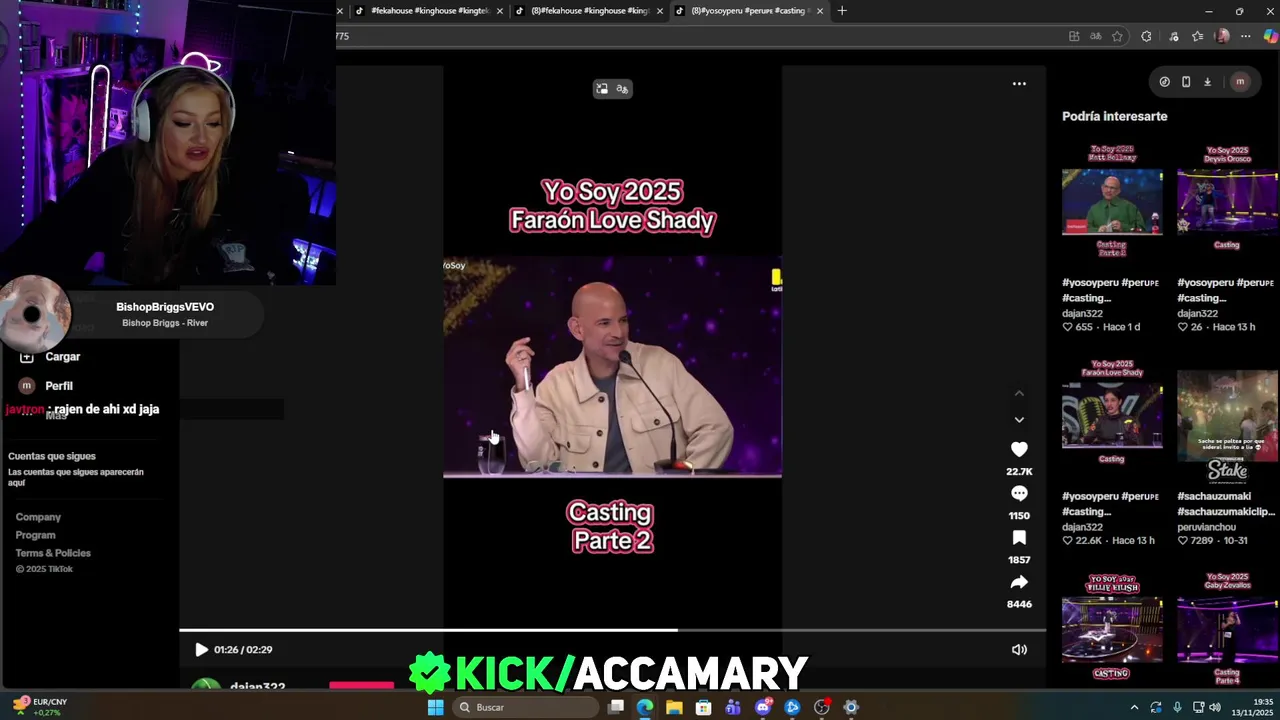
Task: Open the profile avatar 'm' menu
Action: click(1240, 82)
